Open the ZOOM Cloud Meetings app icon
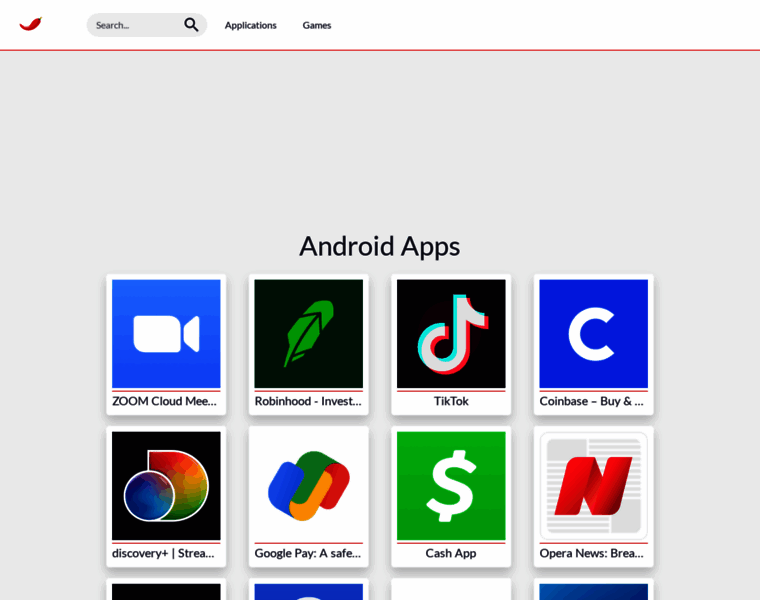The height and width of the screenshot is (600, 760). coord(166,333)
